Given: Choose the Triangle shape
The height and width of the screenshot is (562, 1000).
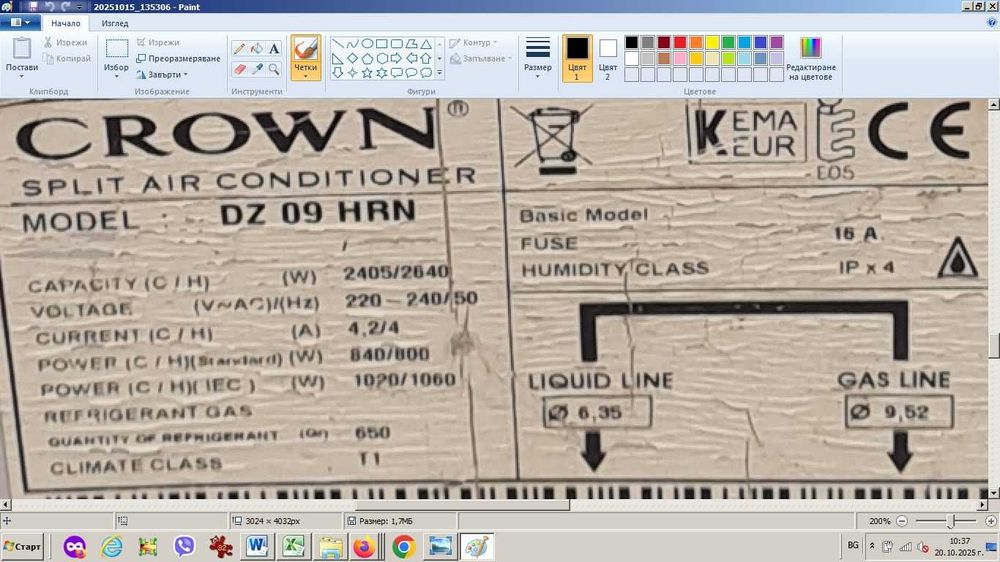Looking at the screenshot, I should 426,44.
